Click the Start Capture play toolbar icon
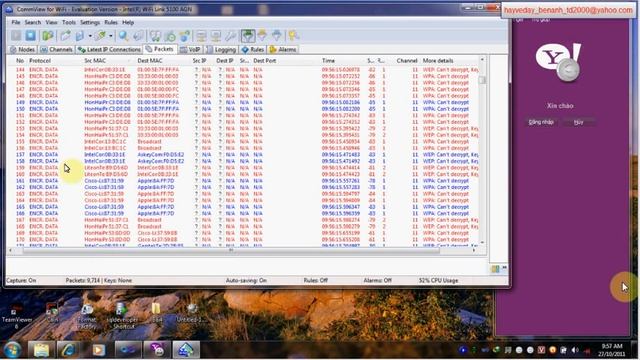The image size is (640, 360). pyautogui.click(x=16, y=36)
